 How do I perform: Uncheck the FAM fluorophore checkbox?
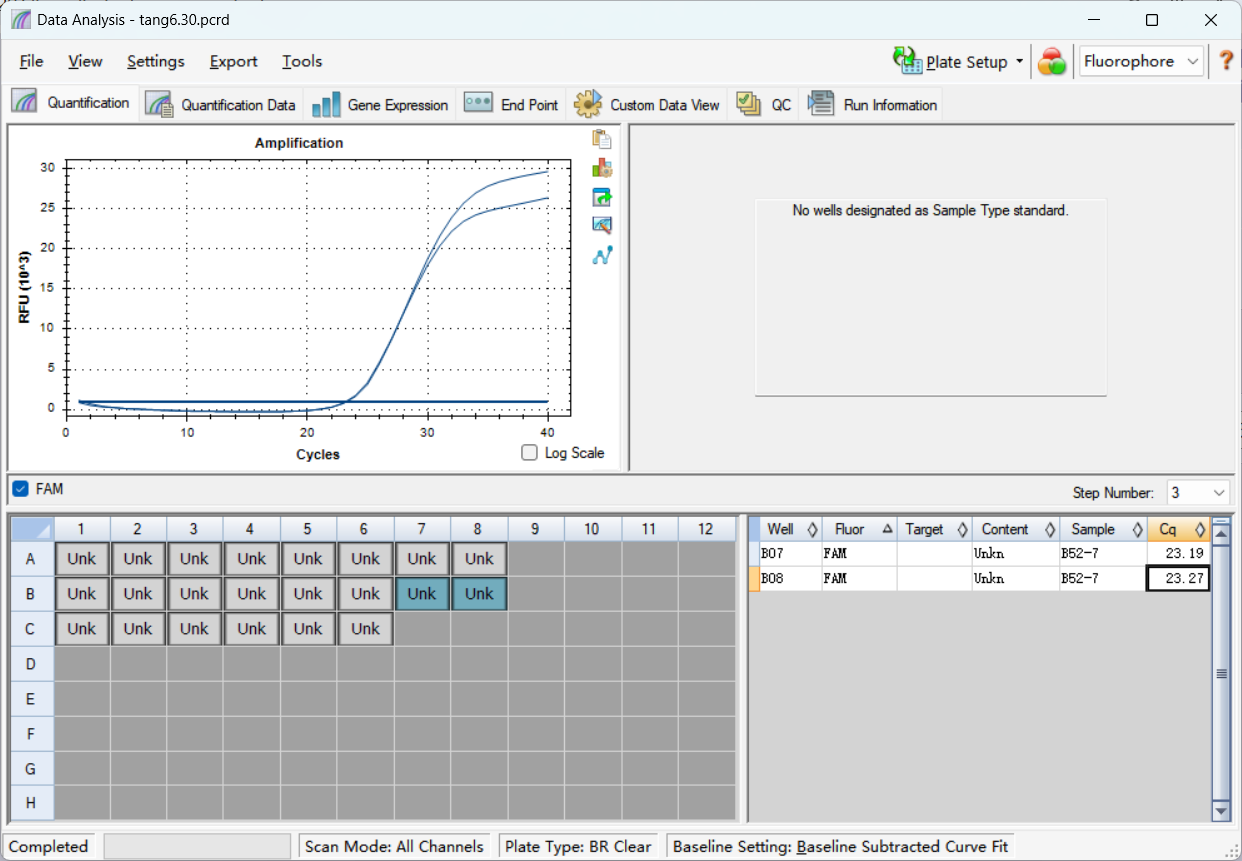[x=20, y=489]
